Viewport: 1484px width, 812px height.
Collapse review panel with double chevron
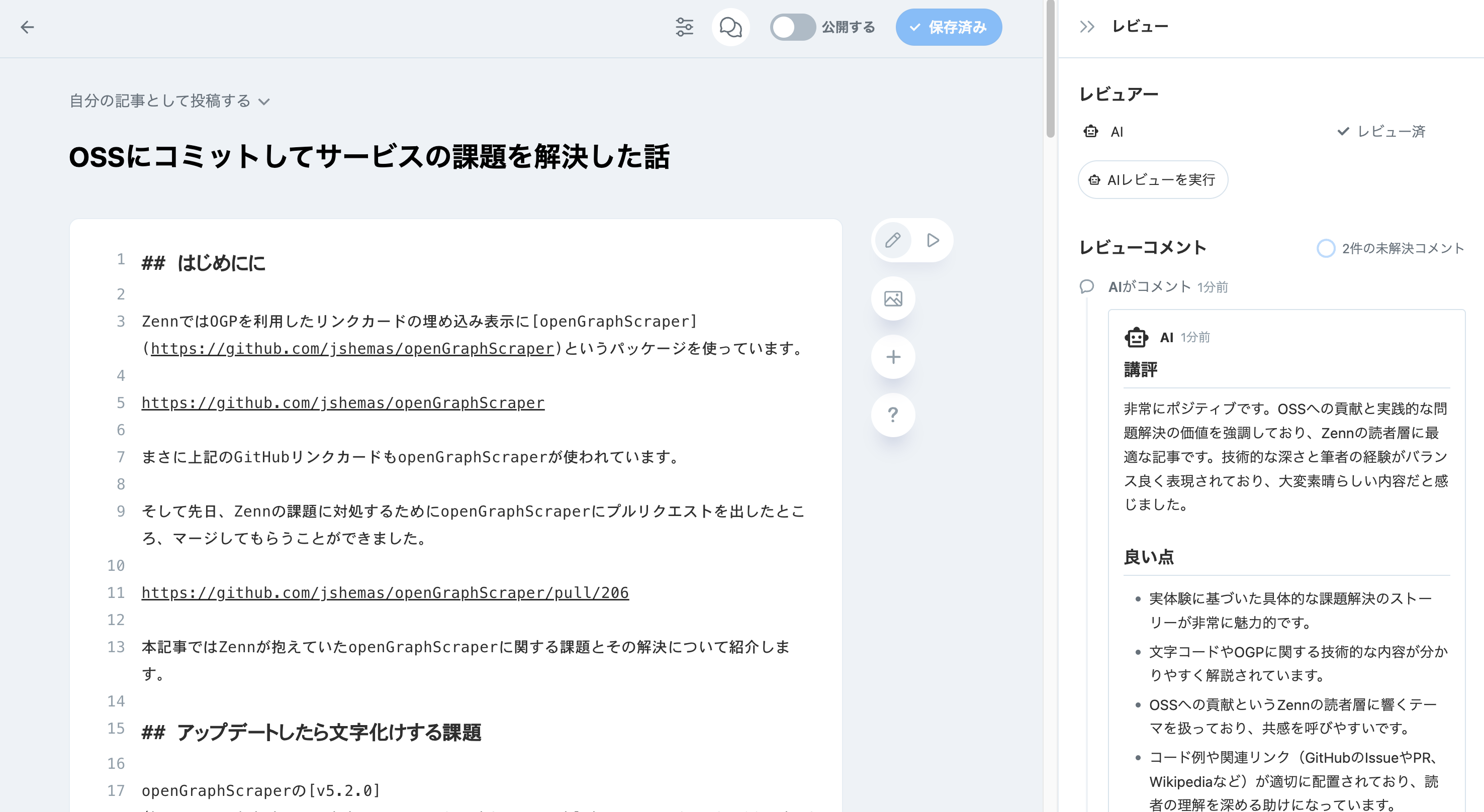[x=1086, y=27]
